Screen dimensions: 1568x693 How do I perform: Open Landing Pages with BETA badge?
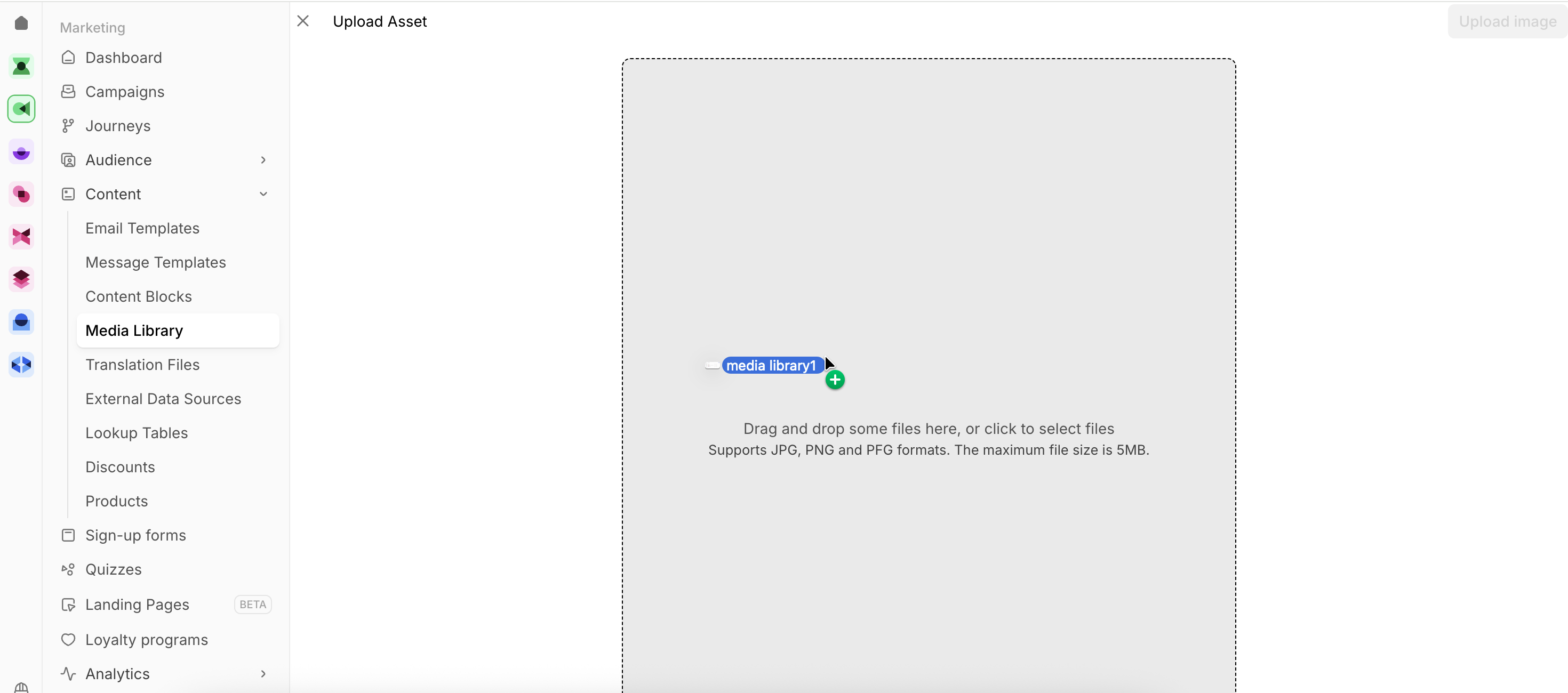[138, 604]
